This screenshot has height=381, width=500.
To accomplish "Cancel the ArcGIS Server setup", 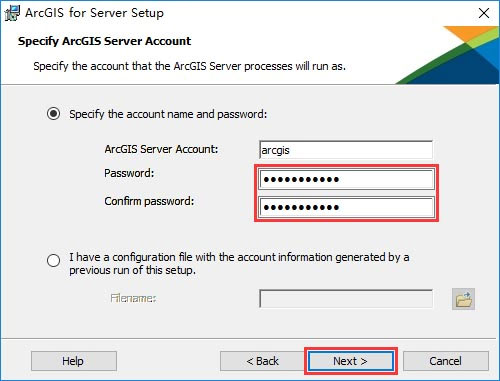I will (x=446, y=361).
